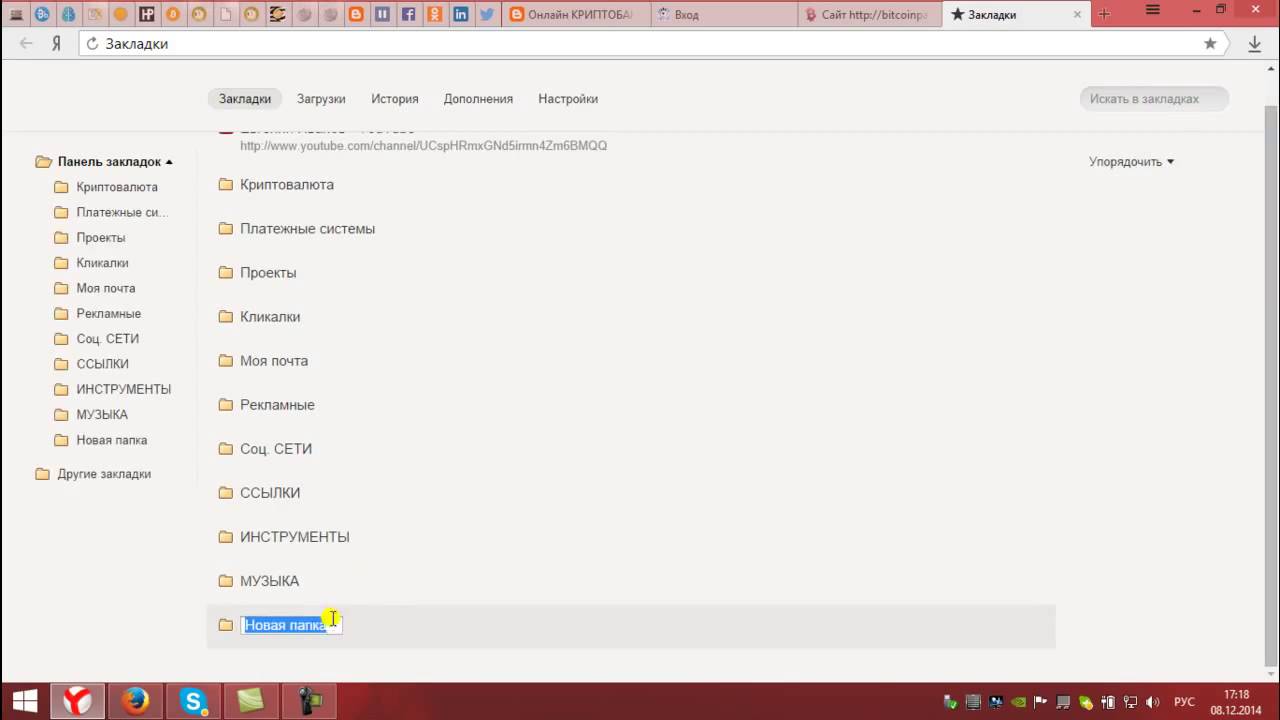Open Платежные системы folder in main list
The image size is (1280, 720).
tap(307, 229)
